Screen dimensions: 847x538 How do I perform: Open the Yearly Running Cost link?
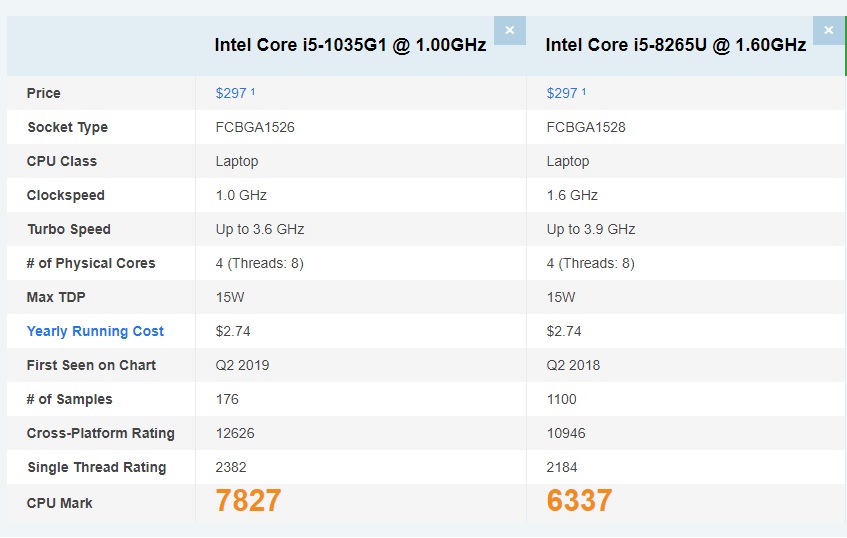point(95,331)
